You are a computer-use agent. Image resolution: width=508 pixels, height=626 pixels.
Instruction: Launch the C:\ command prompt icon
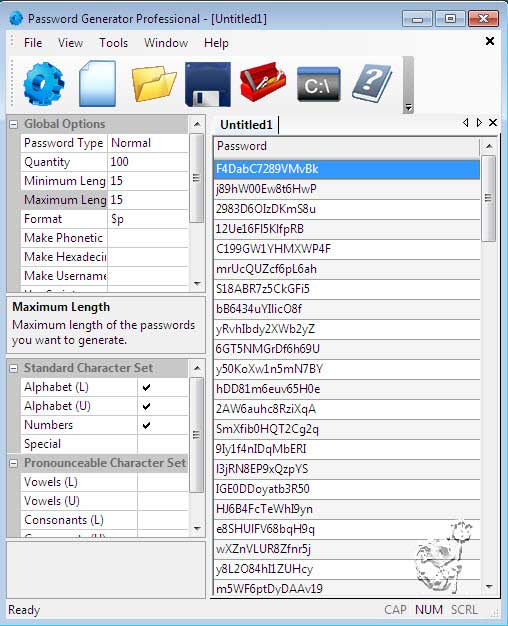(x=318, y=84)
